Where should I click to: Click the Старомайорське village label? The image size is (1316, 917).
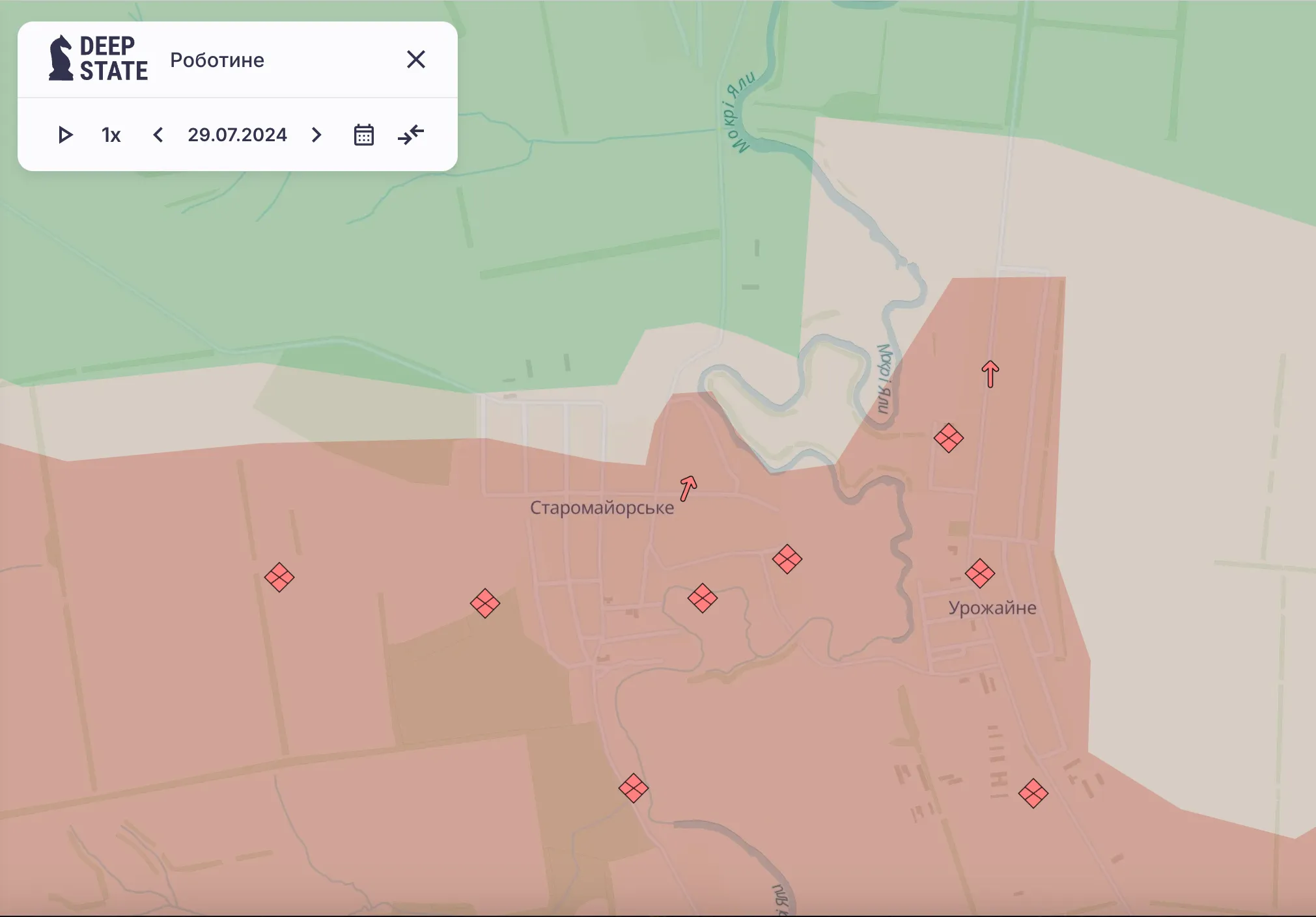602,508
